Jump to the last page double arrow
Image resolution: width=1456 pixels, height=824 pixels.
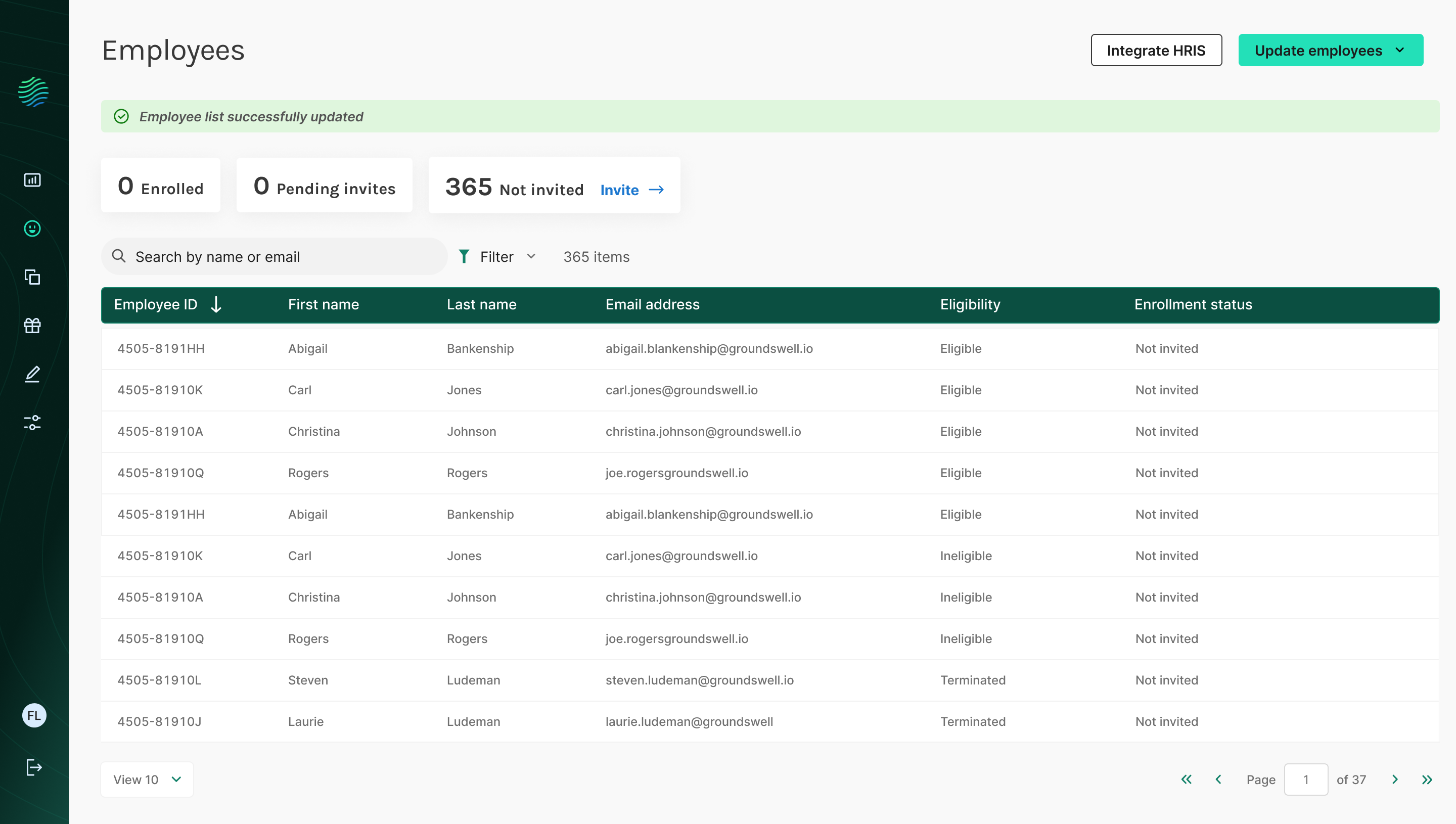pos(1427,780)
